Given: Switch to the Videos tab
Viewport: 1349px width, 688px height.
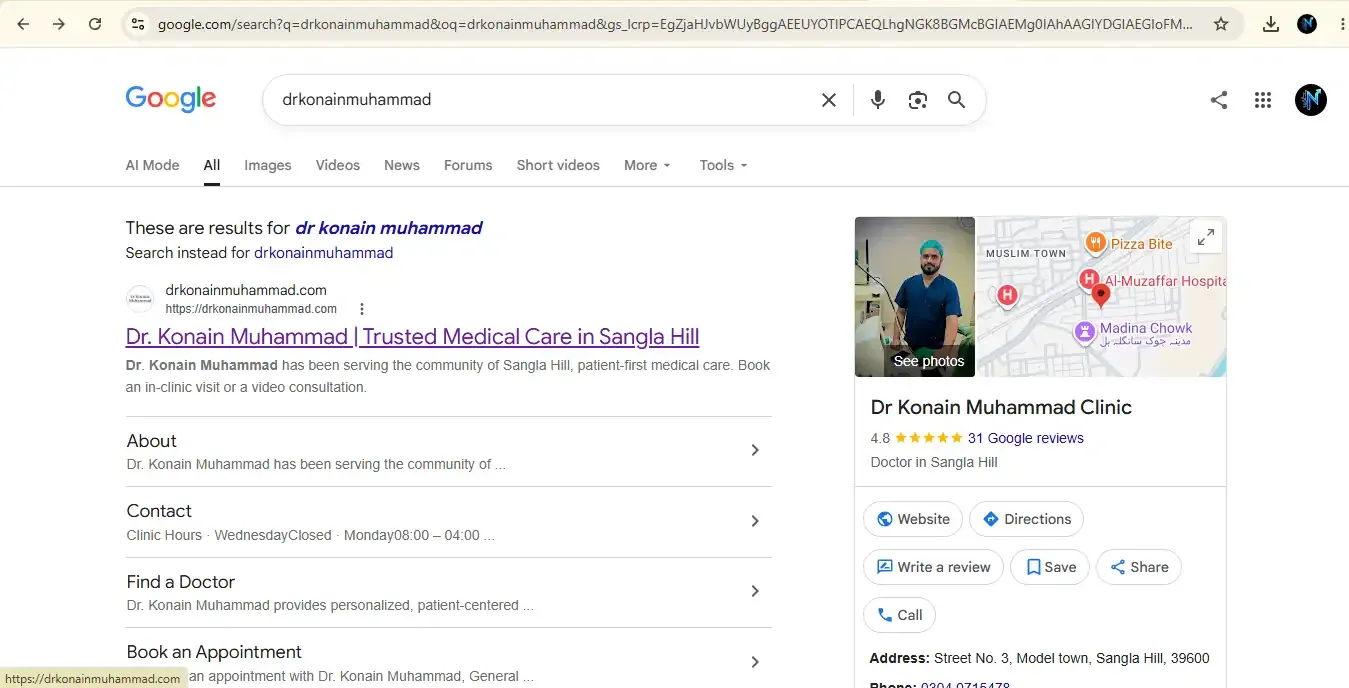Looking at the screenshot, I should (338, 165).
